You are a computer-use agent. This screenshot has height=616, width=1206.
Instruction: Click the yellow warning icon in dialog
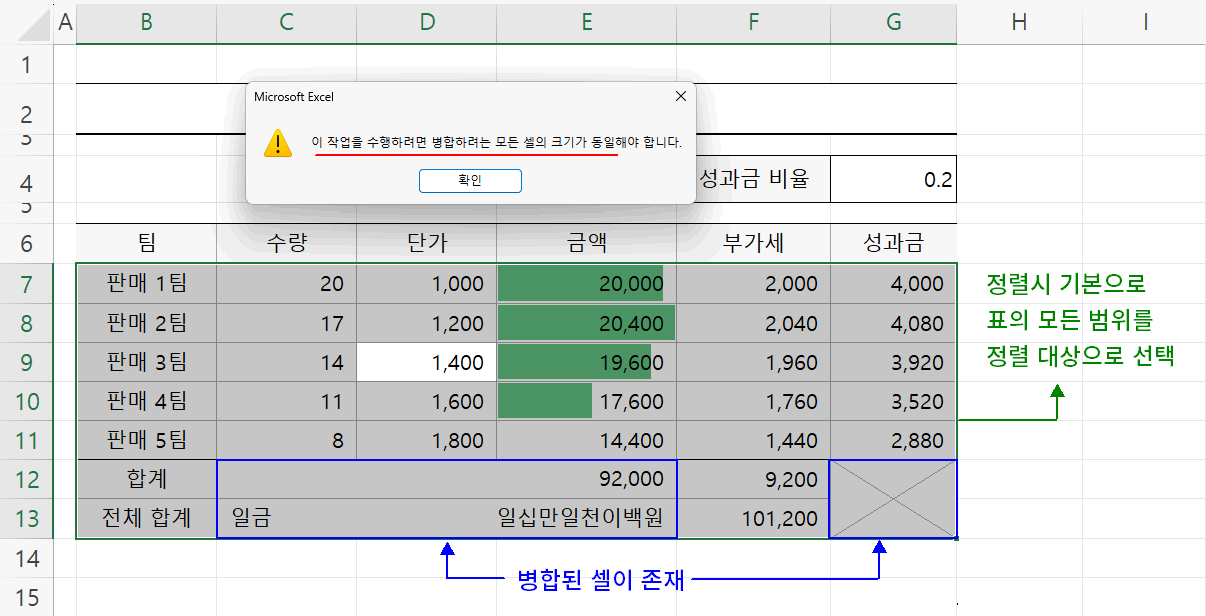(x=278, y=143)
